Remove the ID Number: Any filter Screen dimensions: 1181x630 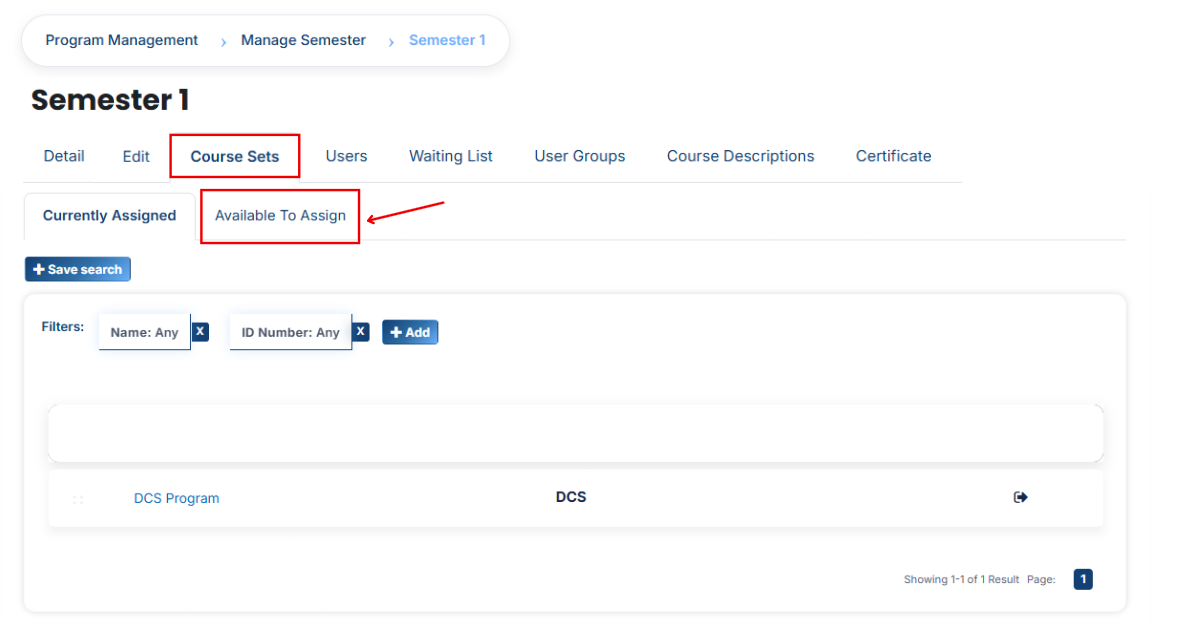pyautogui.click(x=361, y=332)
